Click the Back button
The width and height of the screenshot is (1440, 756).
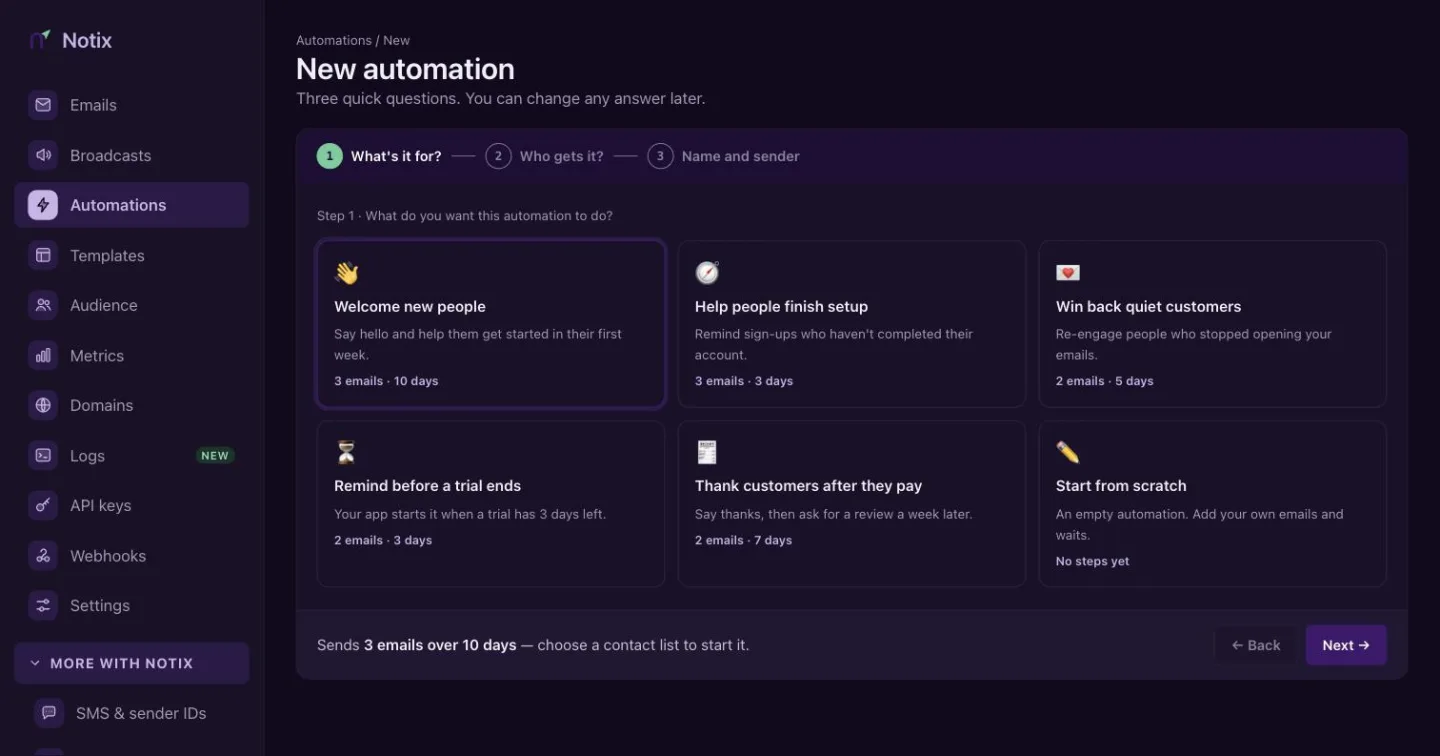[x=1256, y=645]
